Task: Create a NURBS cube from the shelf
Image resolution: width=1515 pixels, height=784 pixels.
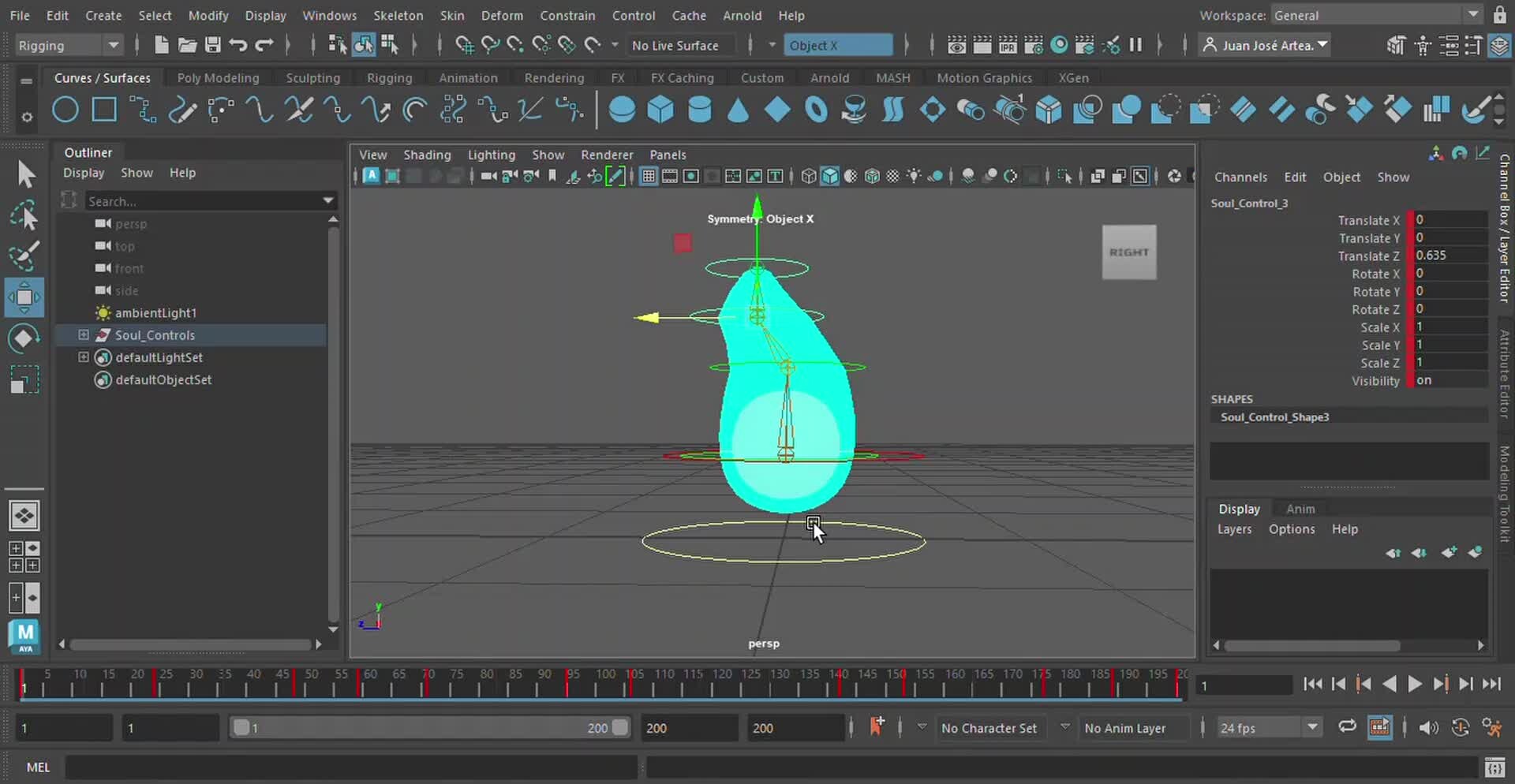Action: (660, 110)
